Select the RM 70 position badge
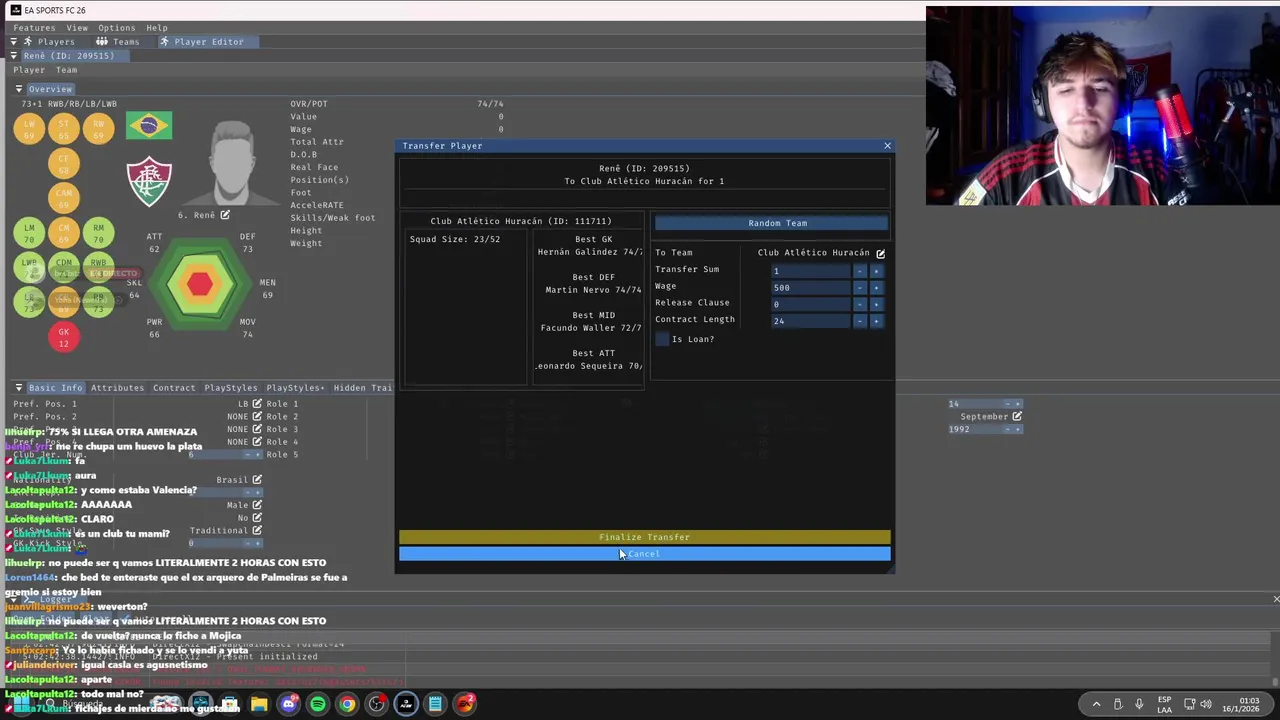 click(98, 233)
